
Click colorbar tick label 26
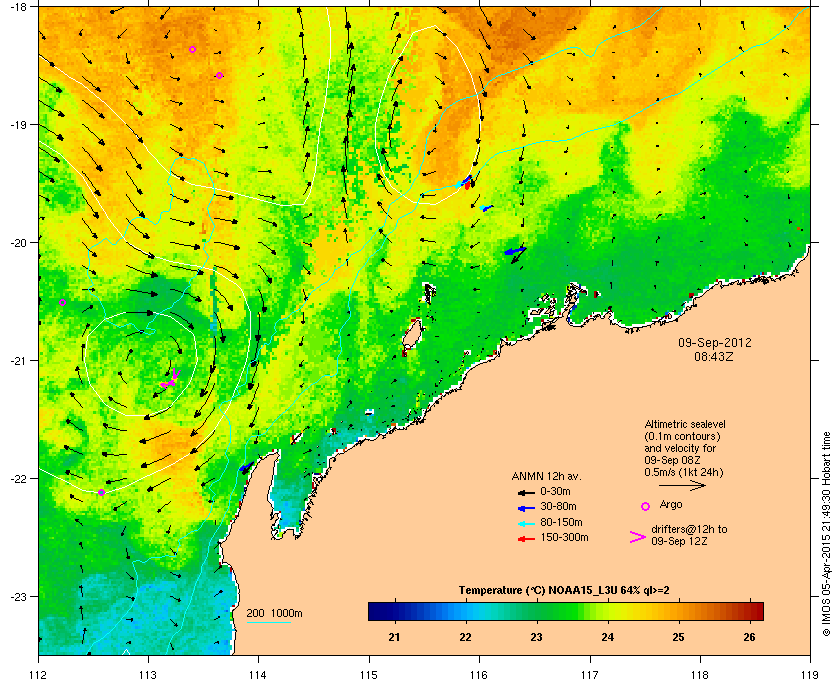coord(749,637)
